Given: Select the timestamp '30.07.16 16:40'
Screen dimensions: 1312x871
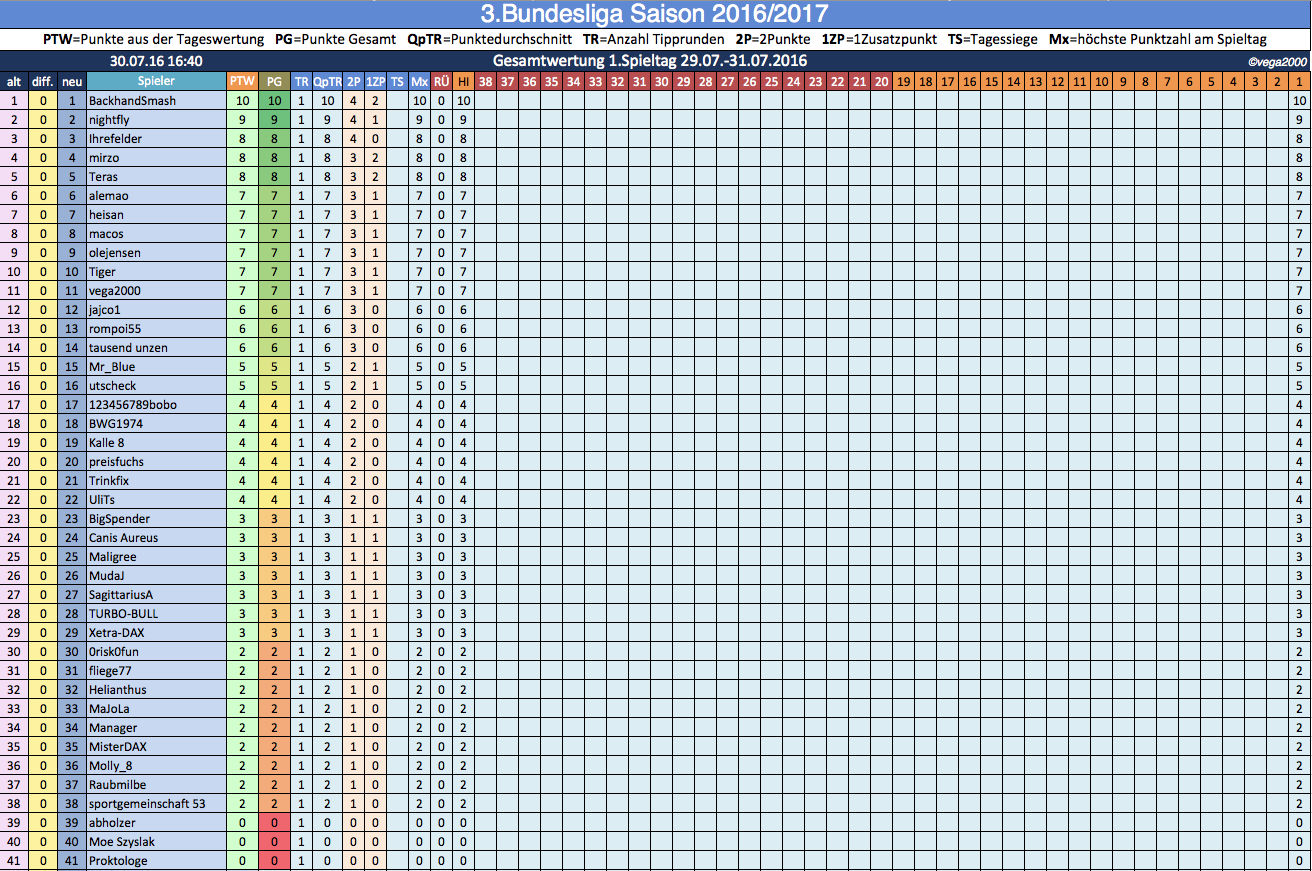Looking at the screenshot, I should (156, 60).
